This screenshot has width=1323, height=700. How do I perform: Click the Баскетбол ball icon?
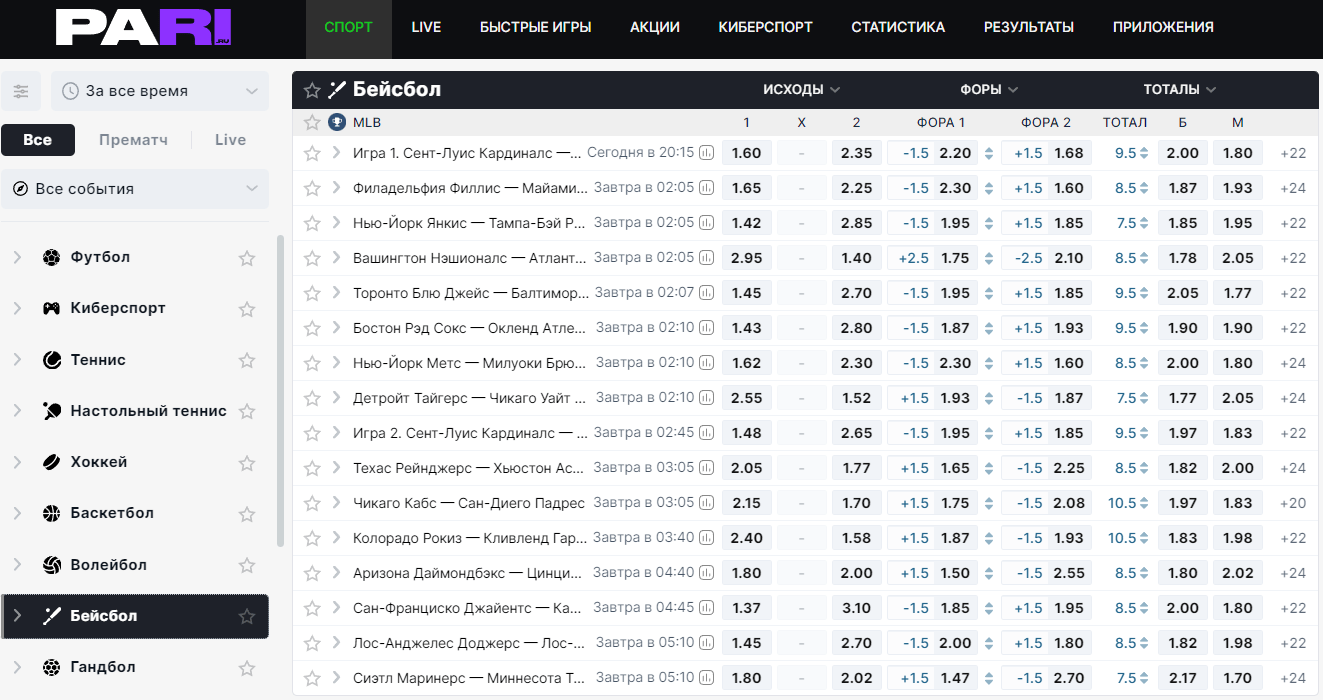click(51, 513)
